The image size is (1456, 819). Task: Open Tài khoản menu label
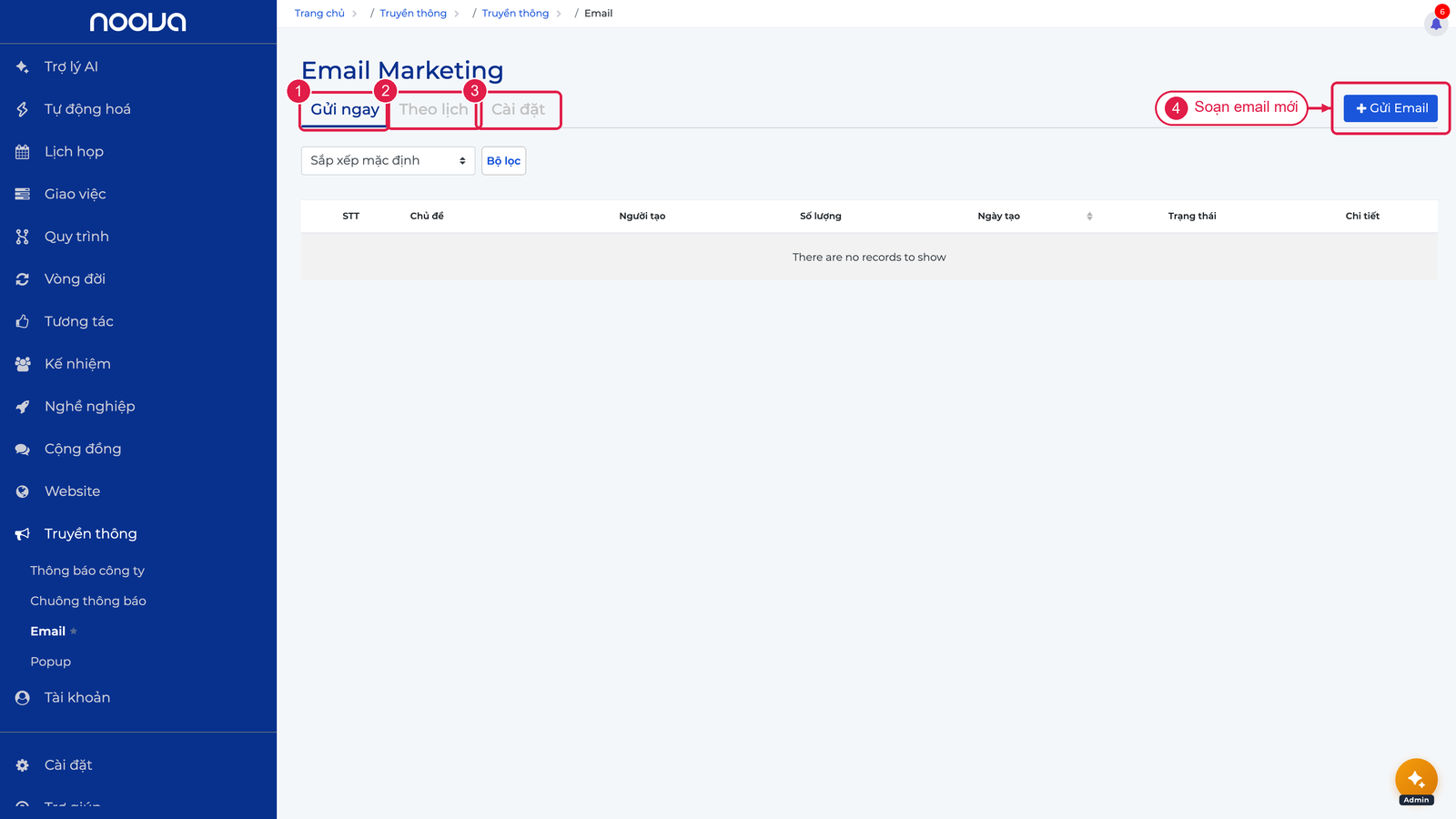(77, 698)
